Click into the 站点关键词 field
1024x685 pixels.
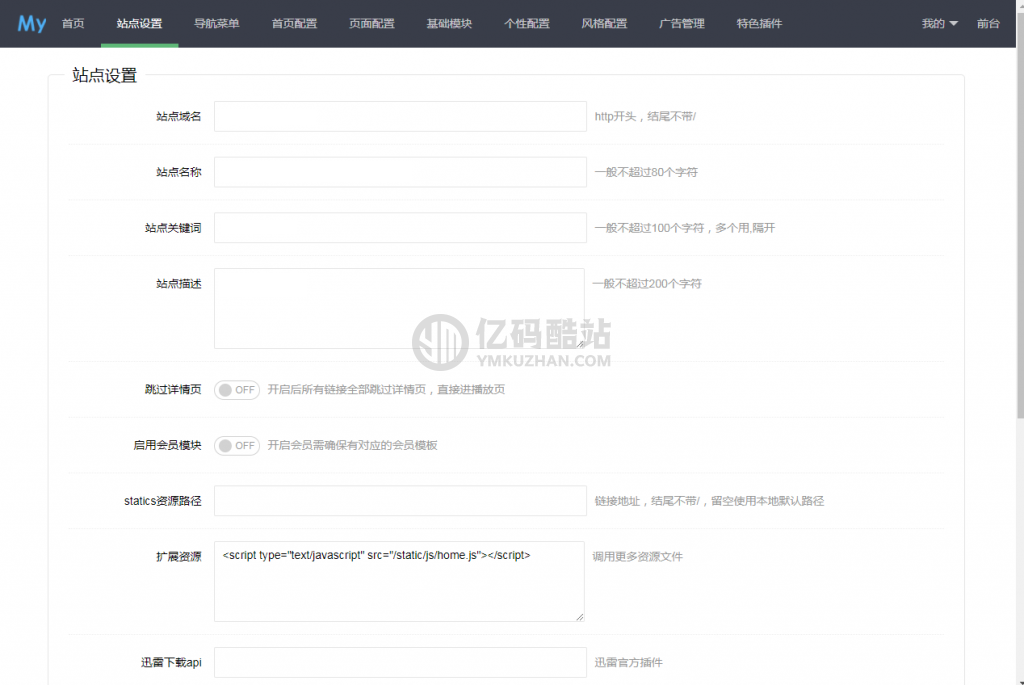coord(400,227)
